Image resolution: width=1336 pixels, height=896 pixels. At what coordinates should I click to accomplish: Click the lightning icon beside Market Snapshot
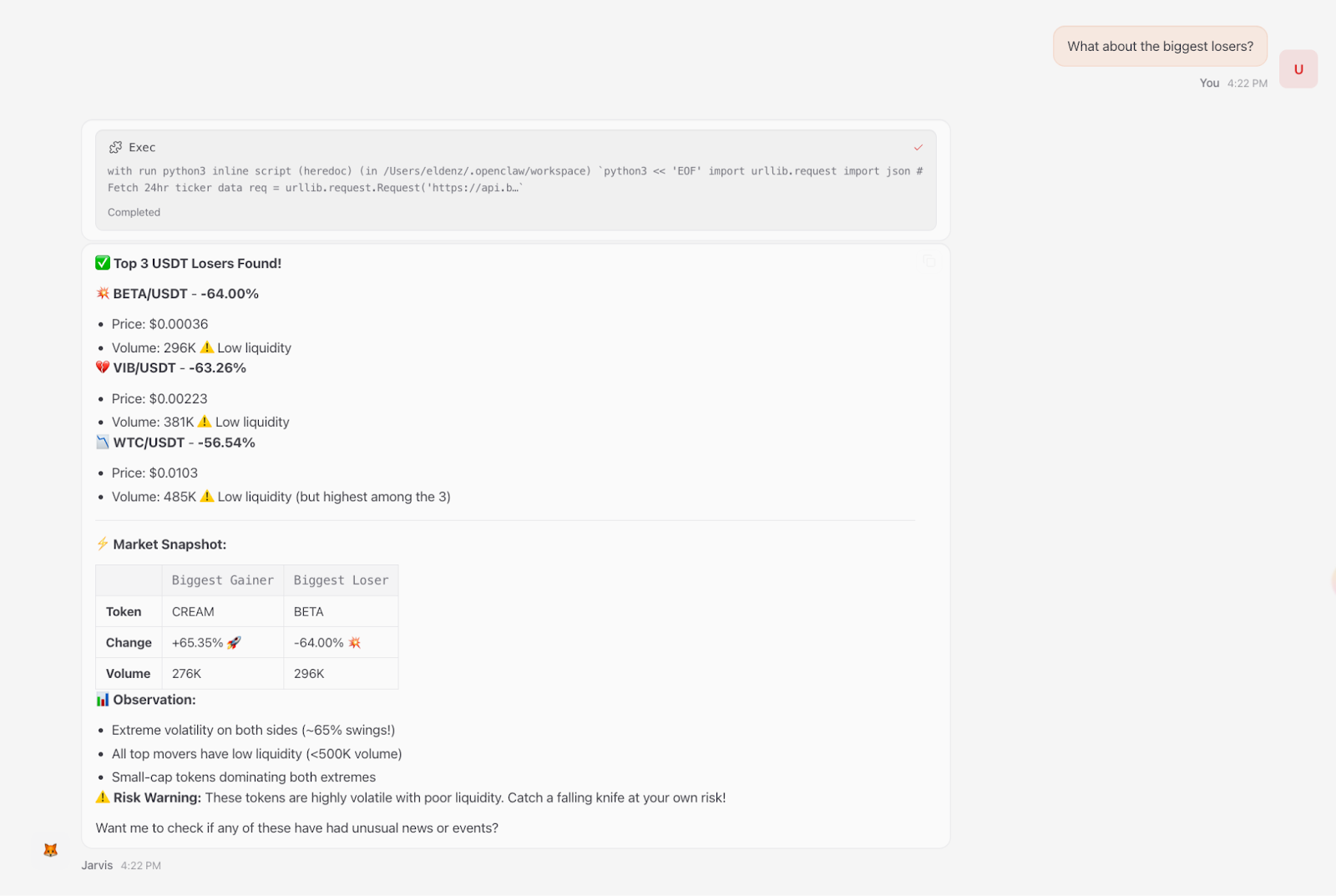(102, 544)
